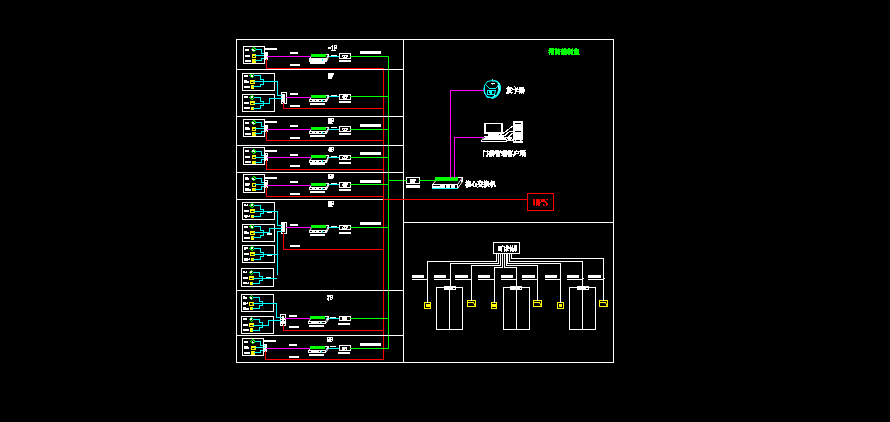The width and height of the screenshot is (890, 422).
Task: Click yellow icon left of the middle door
Action: [x=494, y=305]
